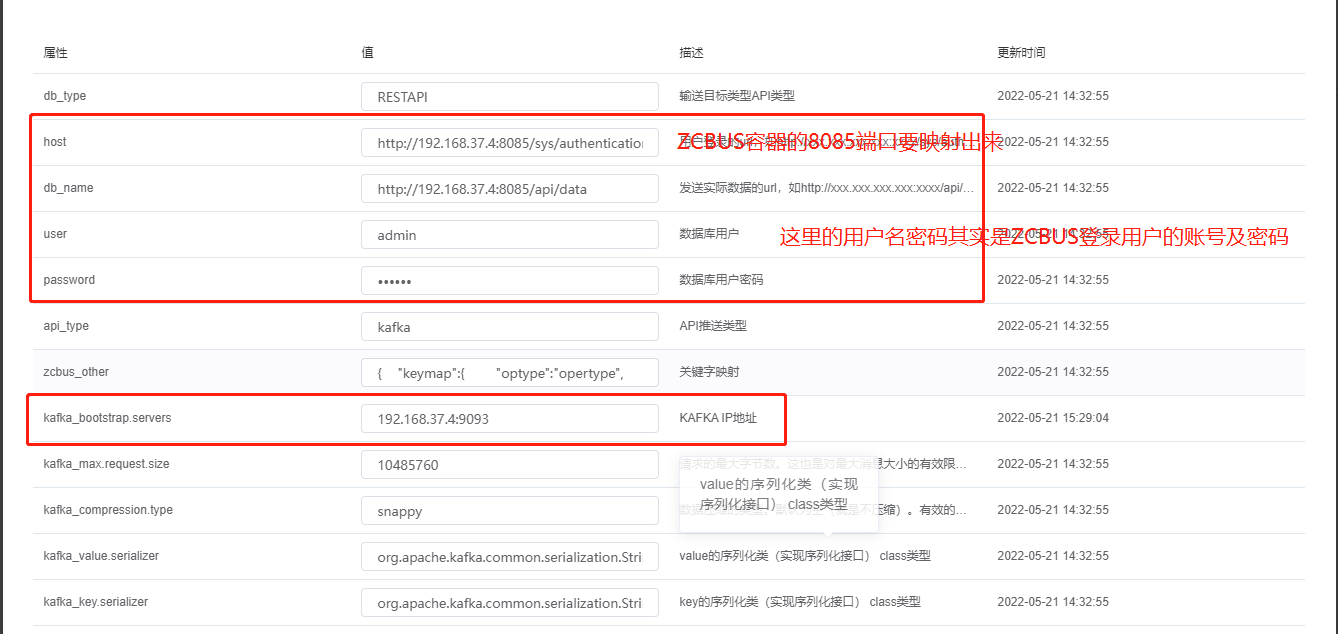Select the kafka_value.serializer input field
This screenshot has width=1338, height=634.
(509, 557)
